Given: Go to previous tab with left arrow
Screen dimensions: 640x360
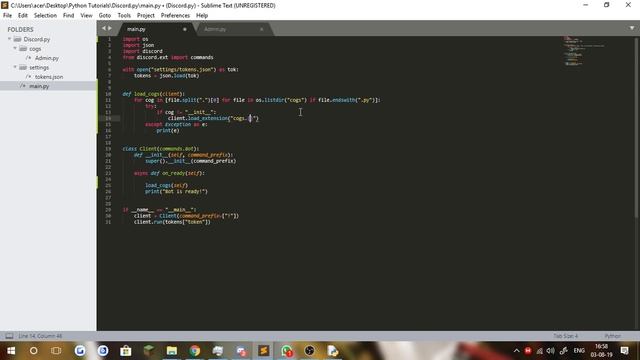Looking at the screenshot, I should pyautogui.click(x=104, y=28).
